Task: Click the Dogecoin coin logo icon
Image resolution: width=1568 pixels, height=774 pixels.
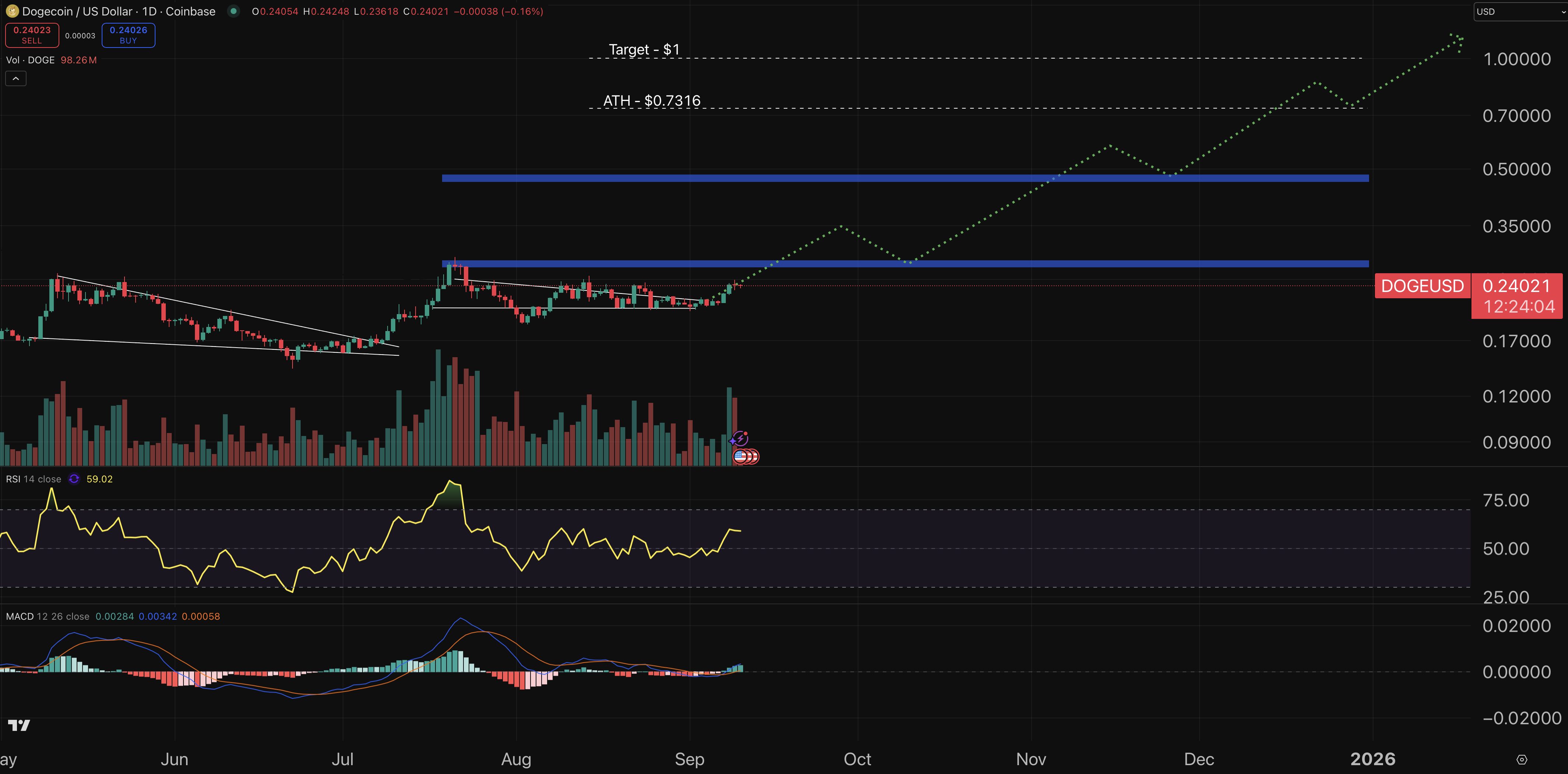Action: [x=11, y=11]
